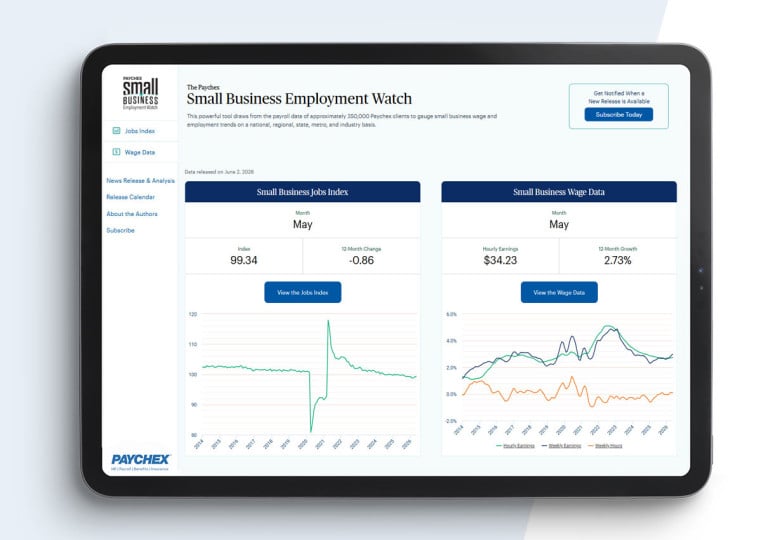Screen dimensions: 768x540
Task: Click the Subscribe link in sidebar
Action: click(120, 230)
